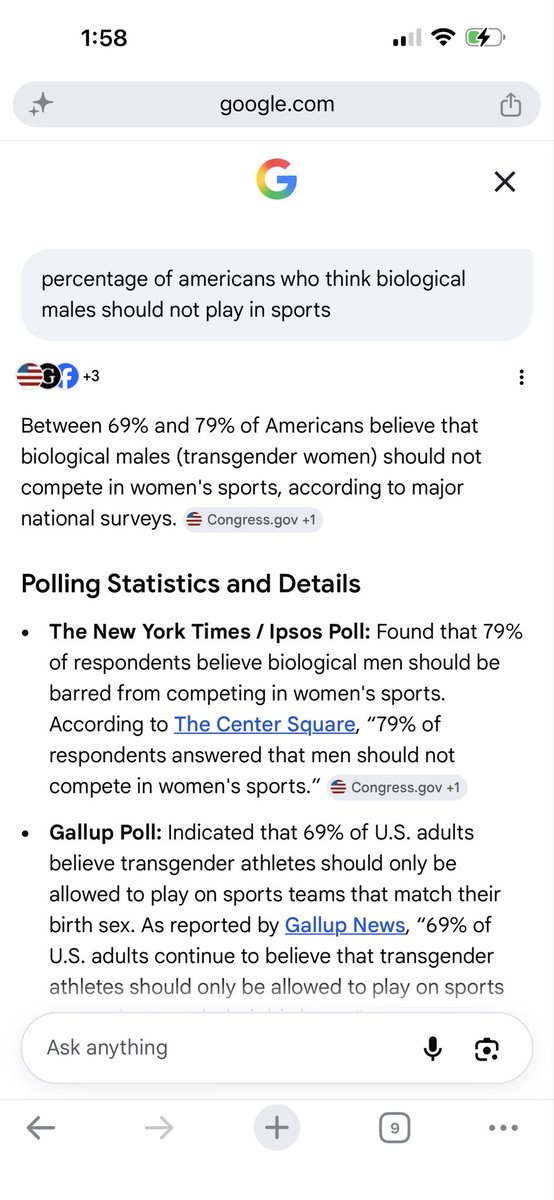
Task: Tap the camera lens search icon
Action: (487, 1048)
